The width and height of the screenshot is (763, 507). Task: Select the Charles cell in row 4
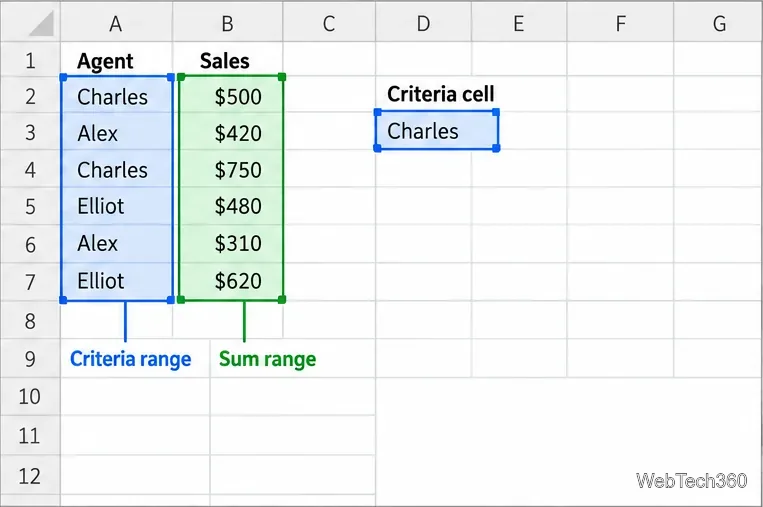[x=116, y=169]
